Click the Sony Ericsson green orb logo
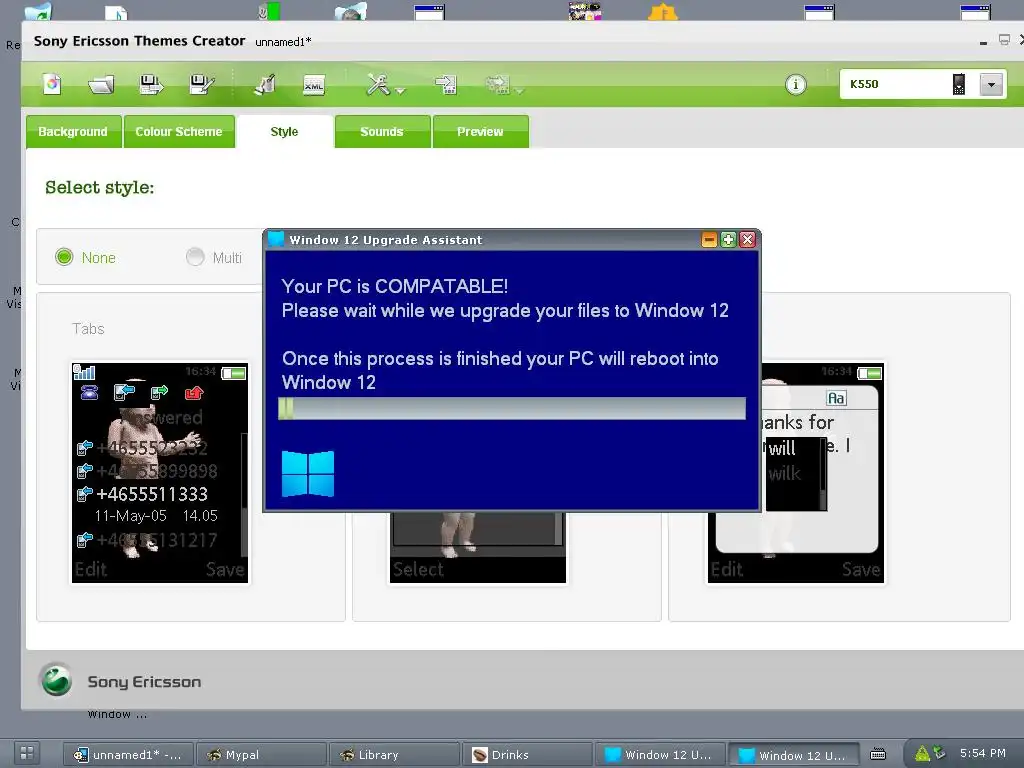The height and width of the screenshot is (768, 1024). (57, 680)
